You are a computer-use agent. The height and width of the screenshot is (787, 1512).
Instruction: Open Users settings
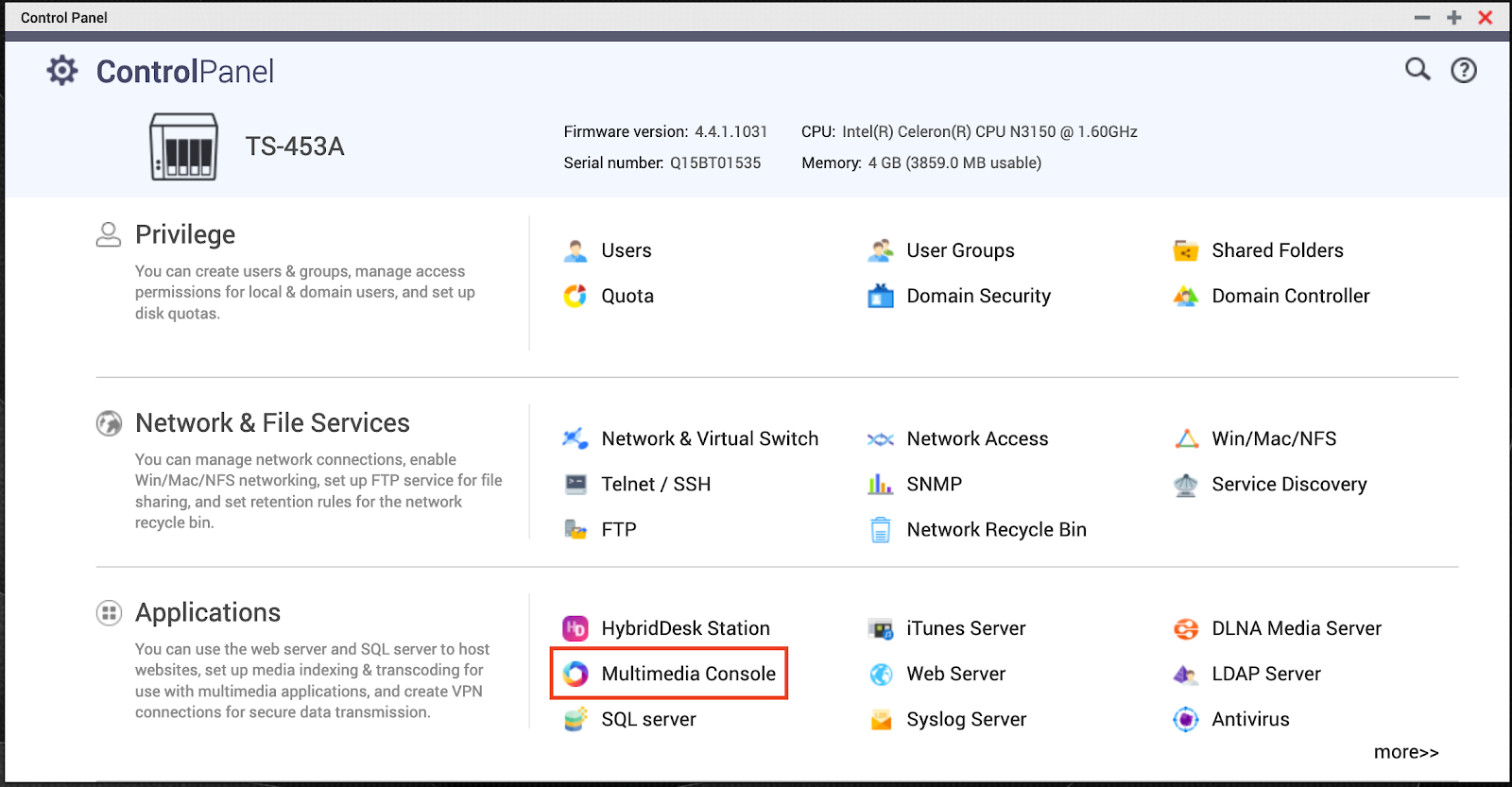pyautogui.click(x=626, y=250)
